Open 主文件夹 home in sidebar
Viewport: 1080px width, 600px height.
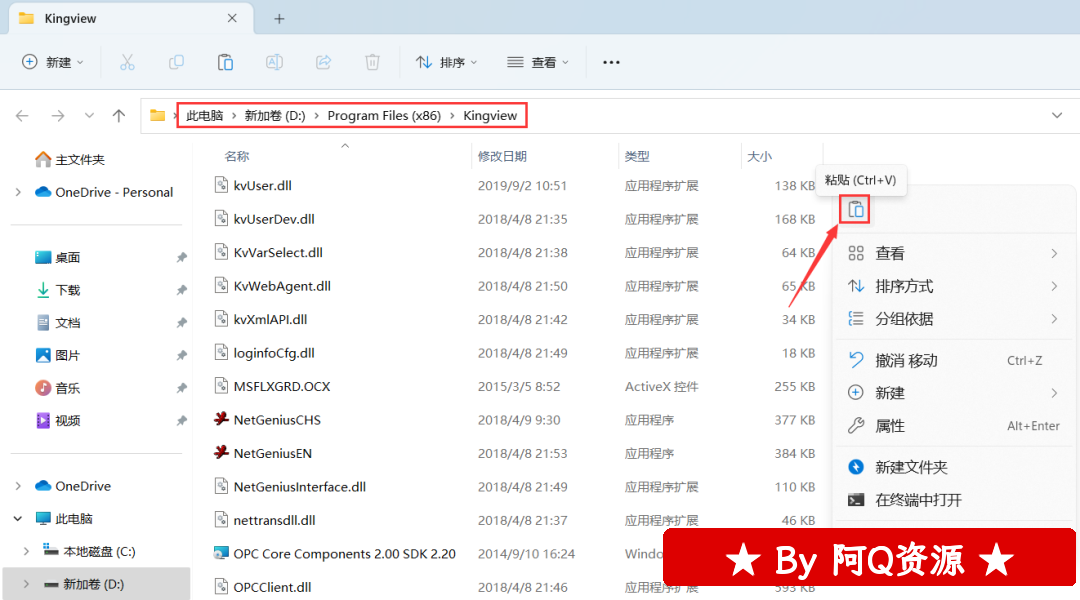(70, 160)
